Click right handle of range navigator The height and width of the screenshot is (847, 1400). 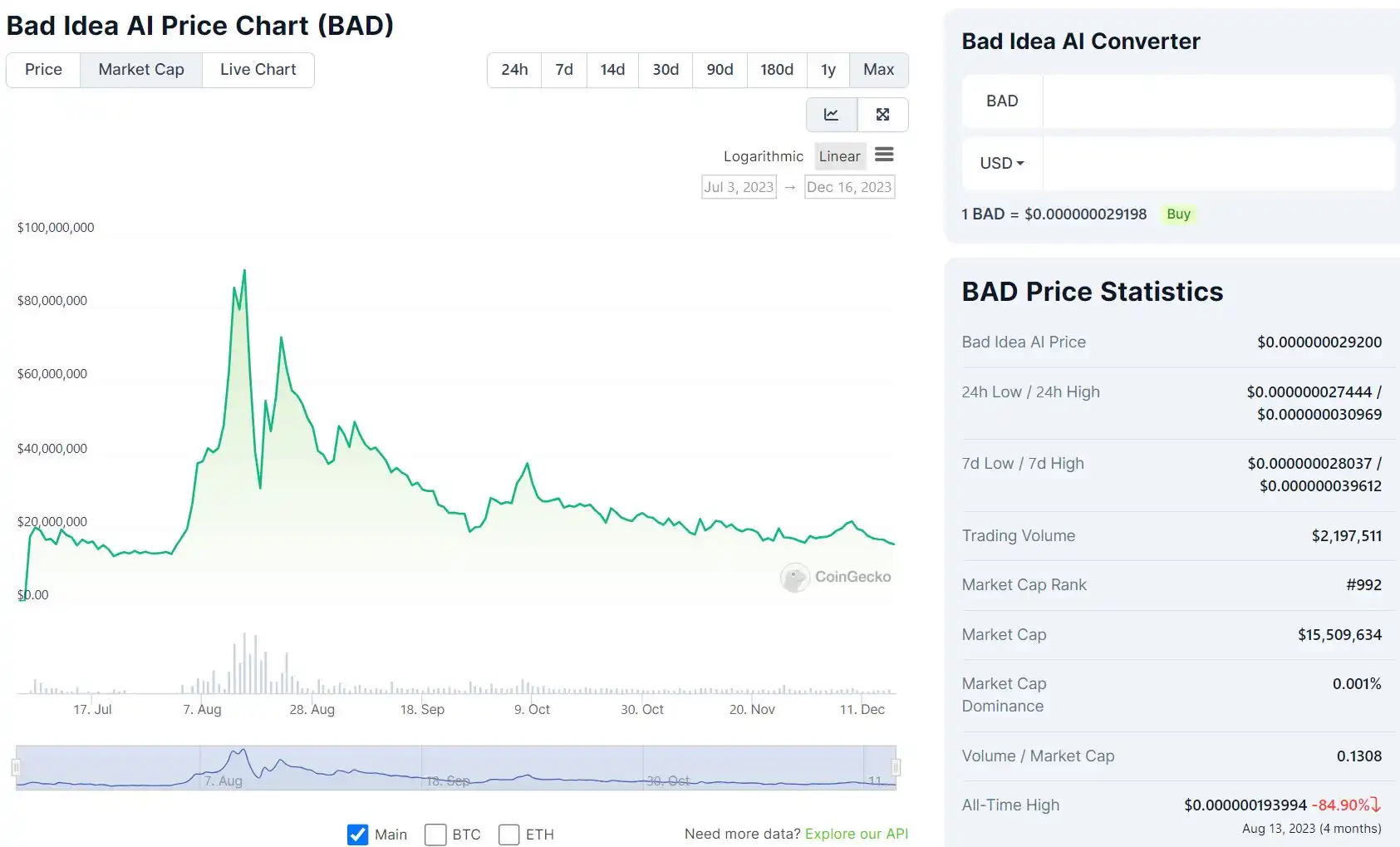(896, 767)
